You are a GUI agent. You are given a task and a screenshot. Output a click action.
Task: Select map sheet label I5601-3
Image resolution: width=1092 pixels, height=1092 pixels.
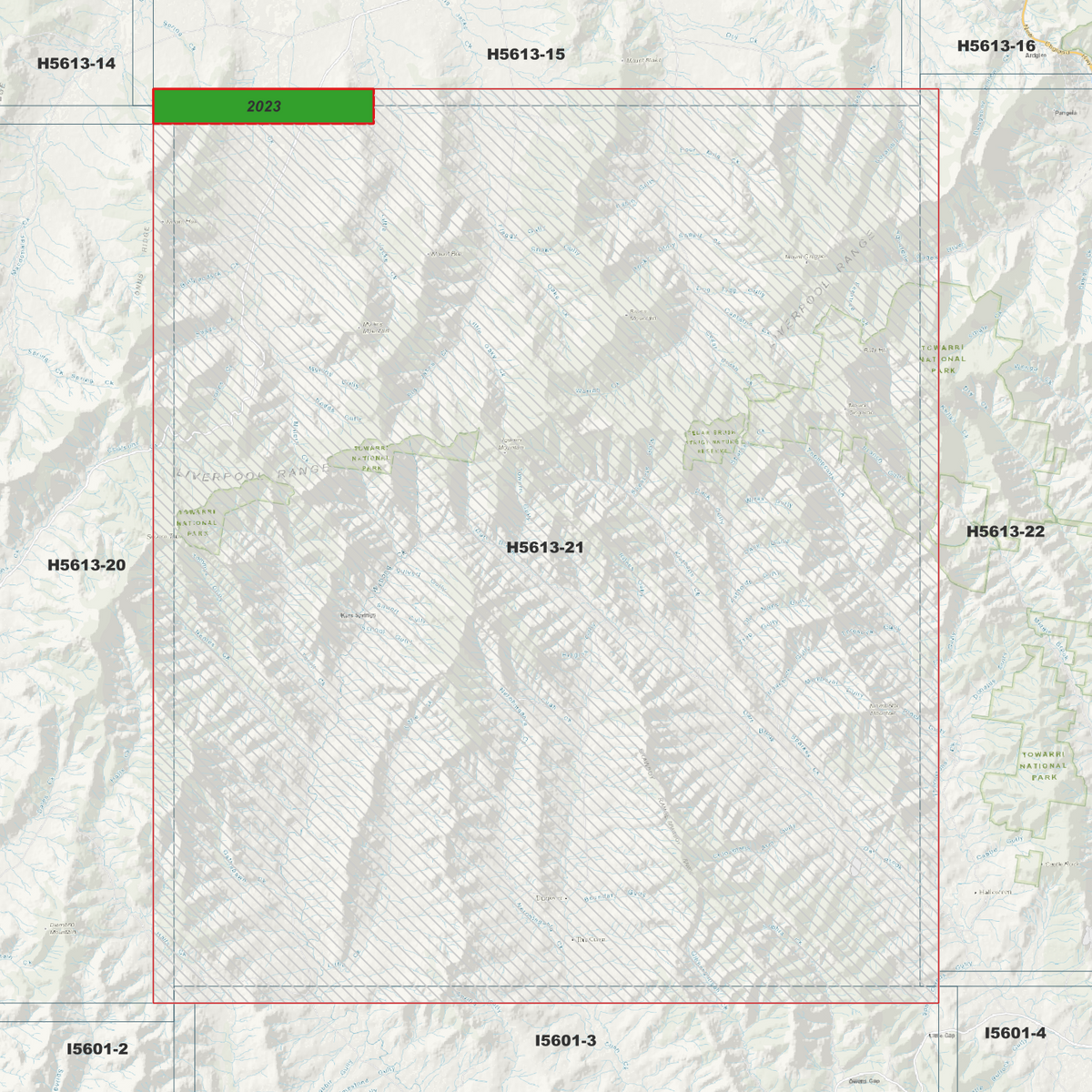pyautogui.click(x=566, y=1040)
